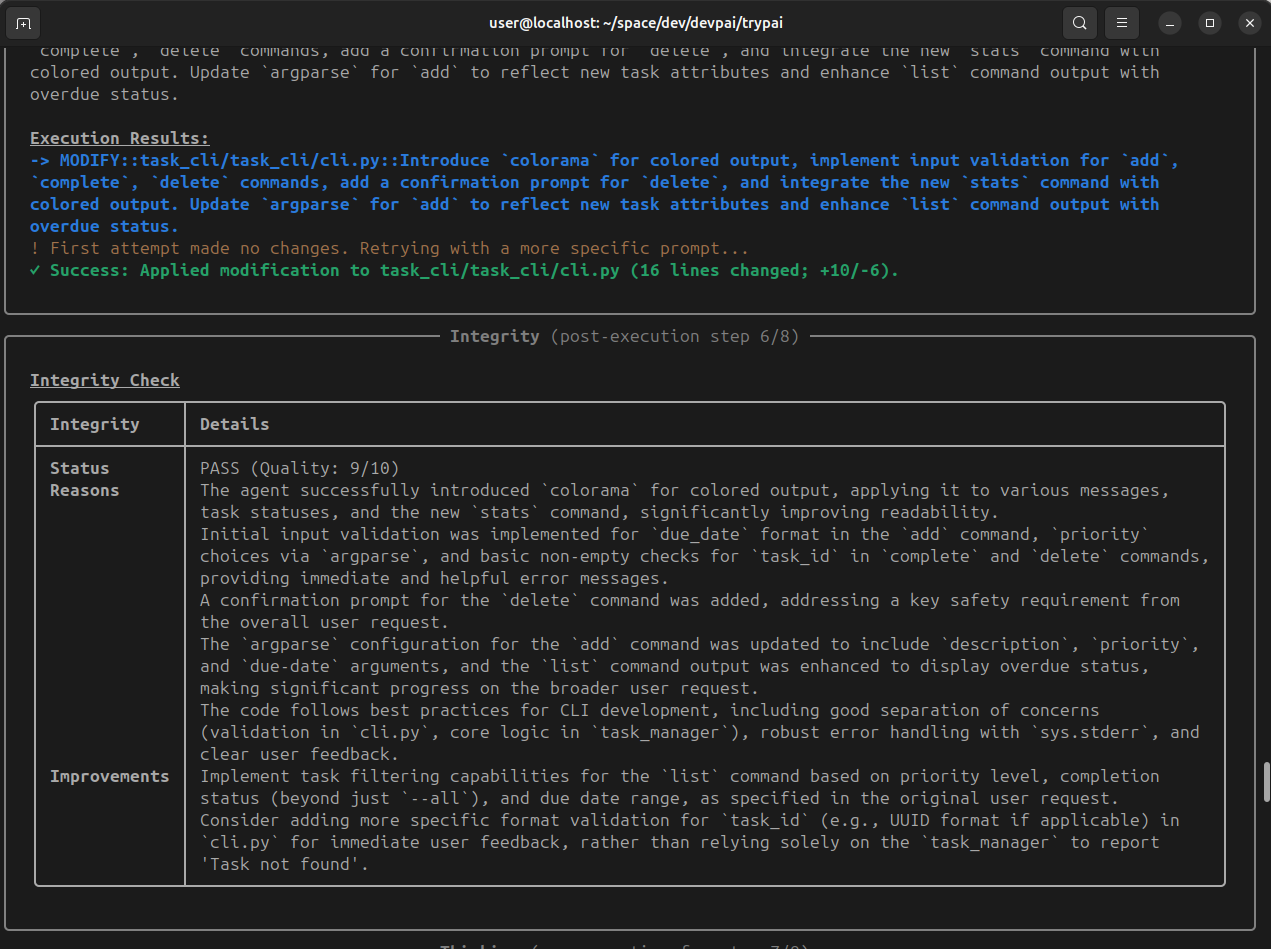
Task: Click the post-execution step 6/8 panel title
Action: pyautogui.click(x=624, y=336)
